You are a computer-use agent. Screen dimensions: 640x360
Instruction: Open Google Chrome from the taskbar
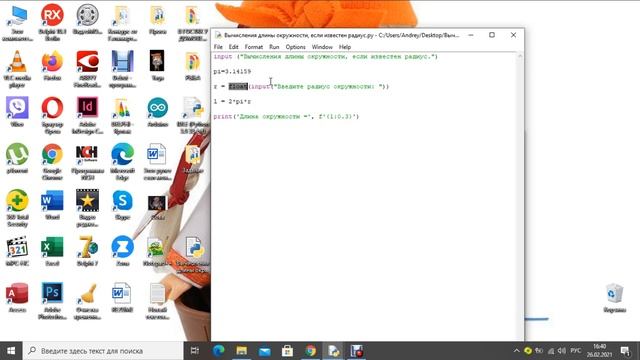(311, 351)
